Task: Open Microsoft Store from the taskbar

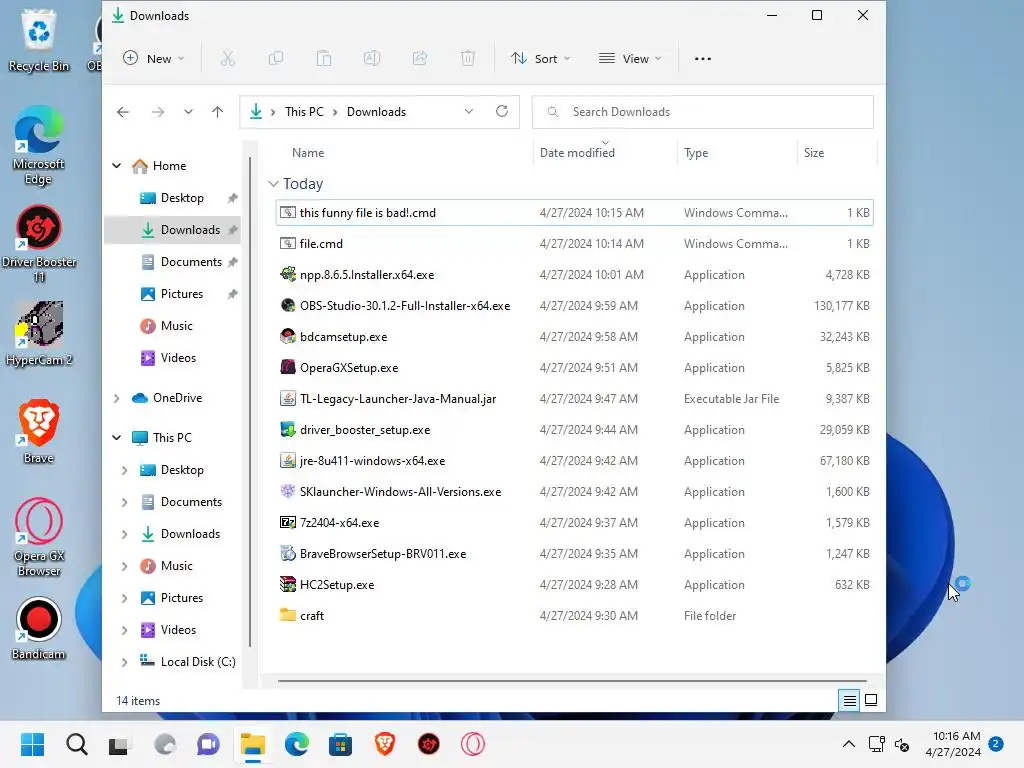Action: [340, 744]
